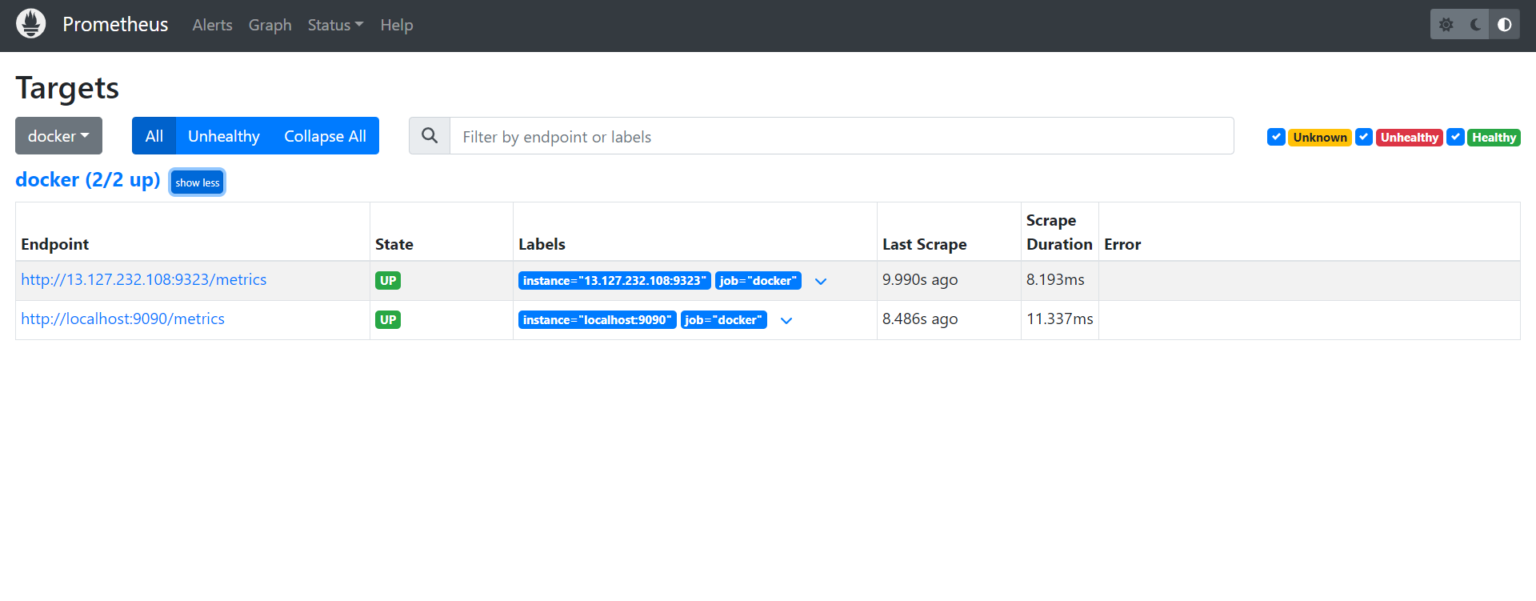1536x601 pixels.
Task: Click the endpoint filter input field
Action: click(x=700, y=136)
